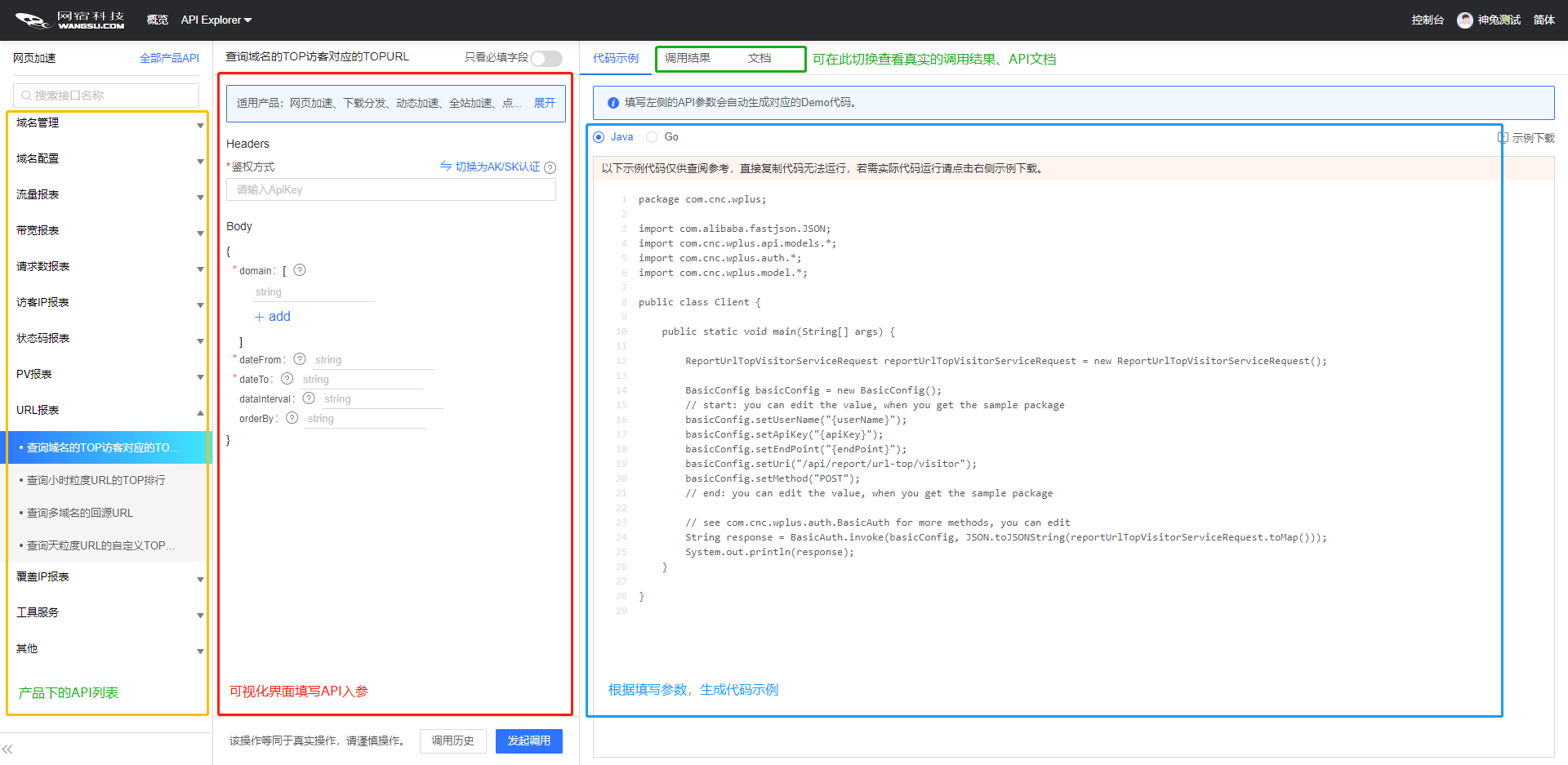The width and height of the screenshot is (1568, 765).
Task: Click the help icon beside dateTo
Action: click(x=287, y=379)
